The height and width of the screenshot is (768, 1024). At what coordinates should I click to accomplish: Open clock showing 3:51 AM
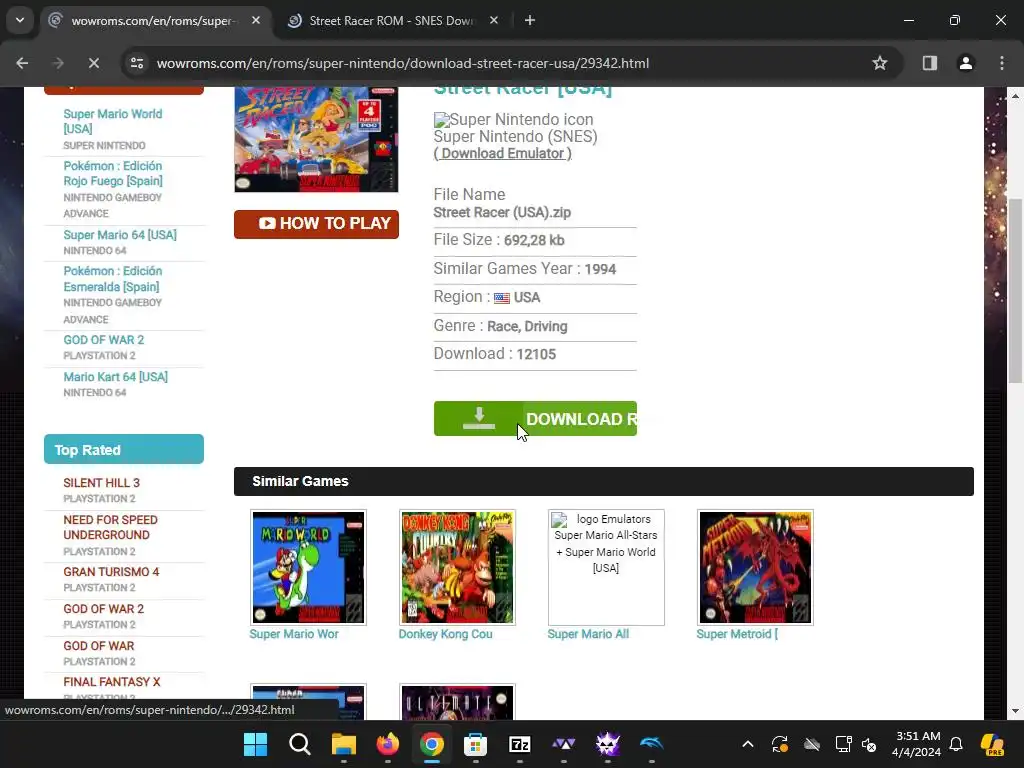pos(917,744)
